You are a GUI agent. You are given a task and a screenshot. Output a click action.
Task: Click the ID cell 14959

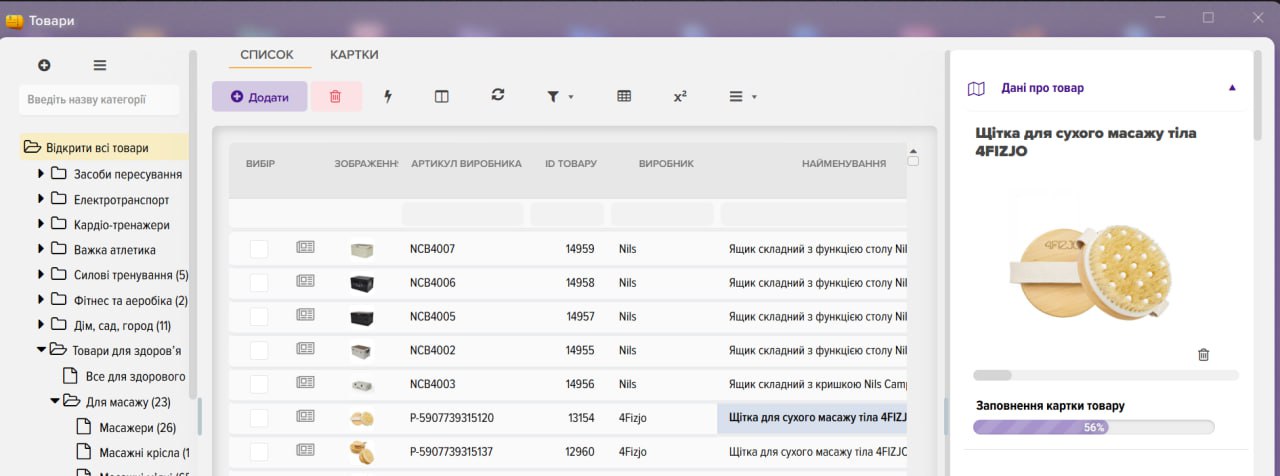tap(580, 249)
